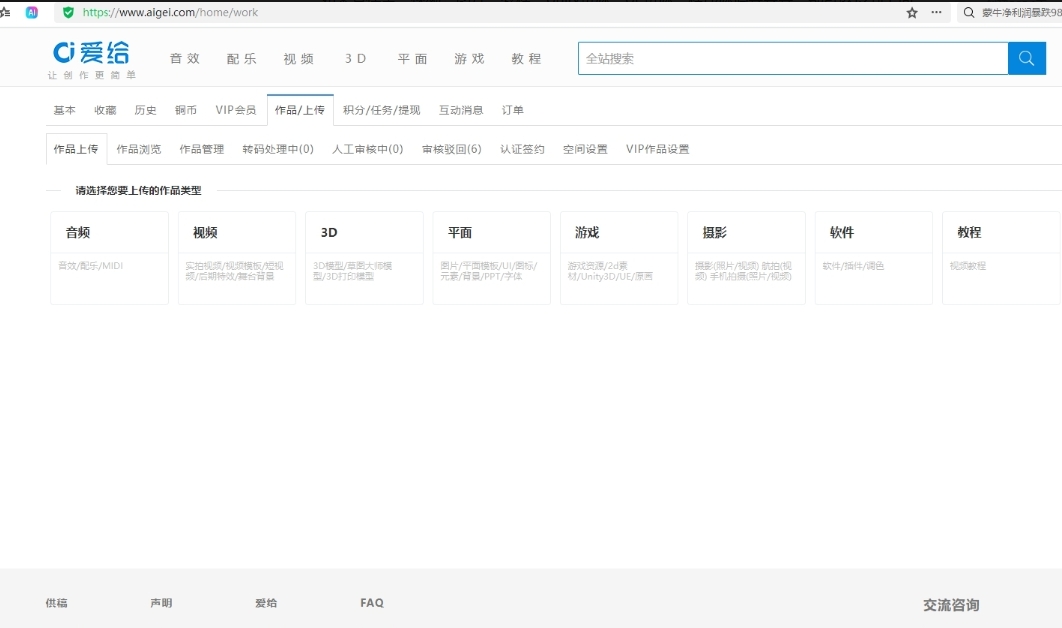
Task: Click the AI extension icon in the browser
Action: pos(32,12)
